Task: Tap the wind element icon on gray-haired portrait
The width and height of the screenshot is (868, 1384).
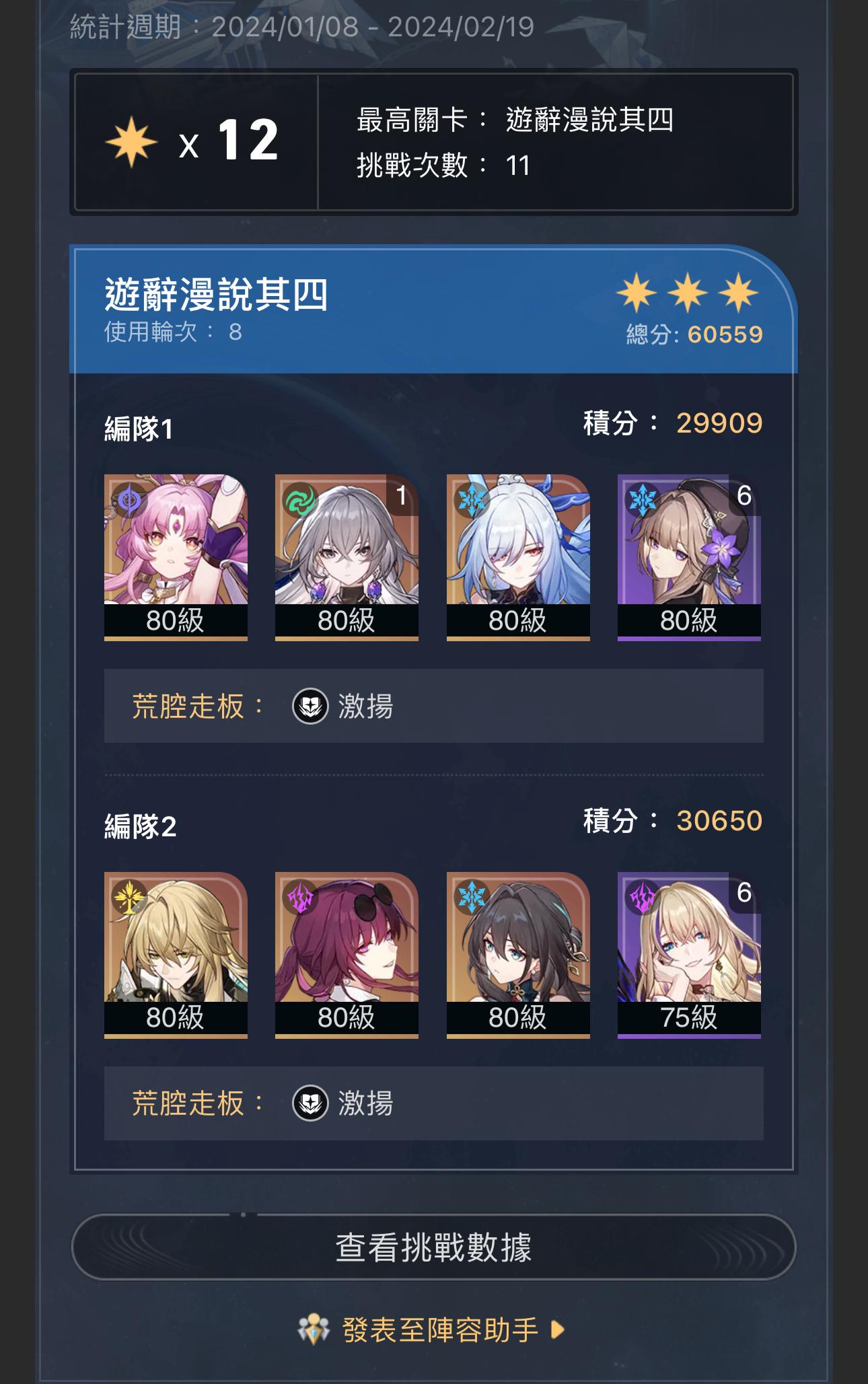Action: point(300,500)
